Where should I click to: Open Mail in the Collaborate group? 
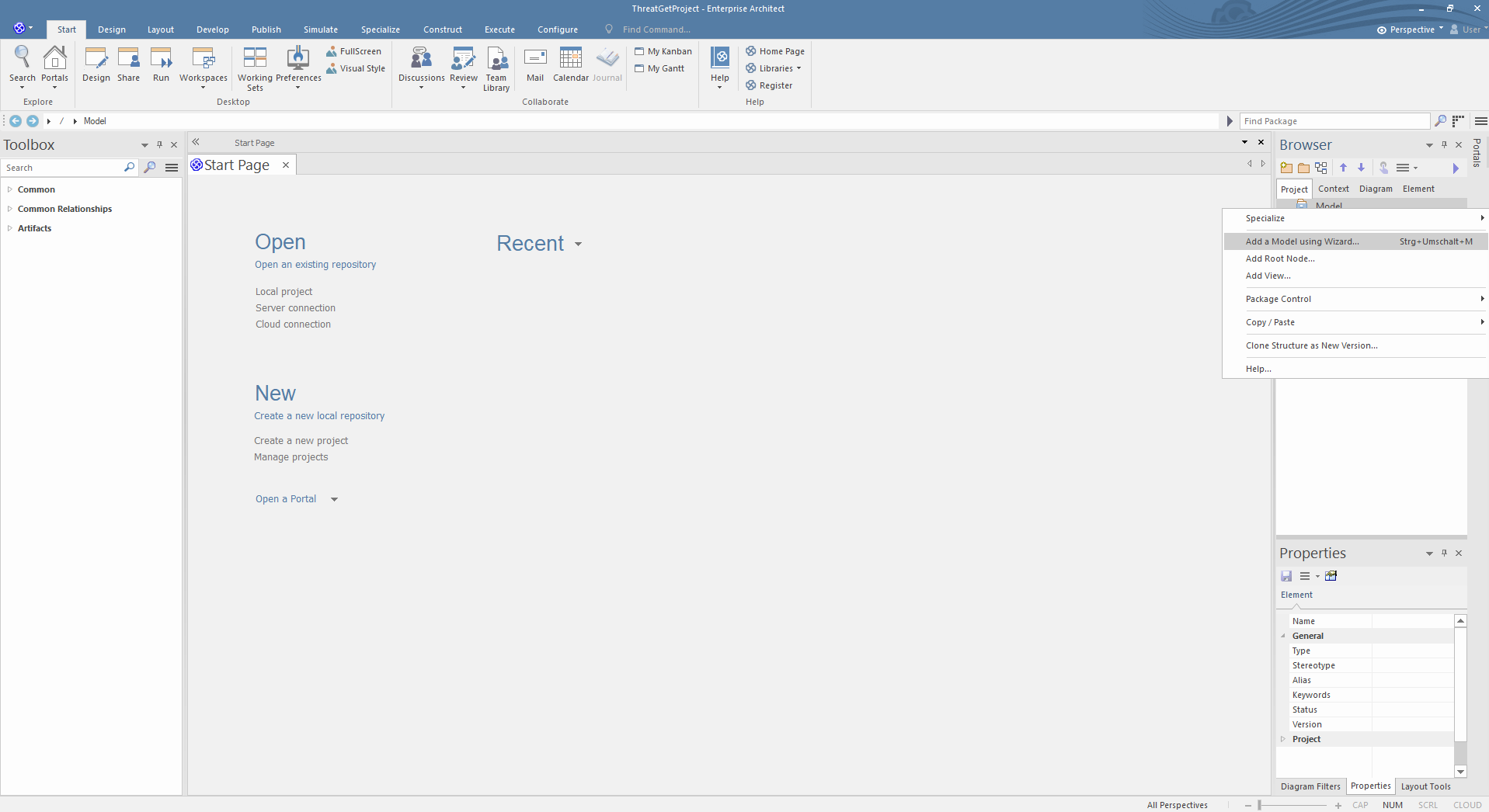535,58
